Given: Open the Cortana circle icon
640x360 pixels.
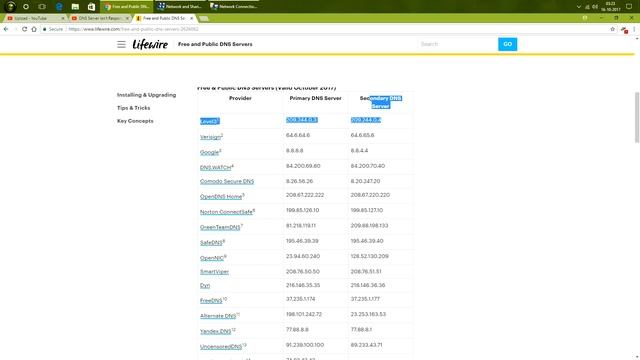Looking at the screenshot, I should pyautogui.click(x=26, y=7).
